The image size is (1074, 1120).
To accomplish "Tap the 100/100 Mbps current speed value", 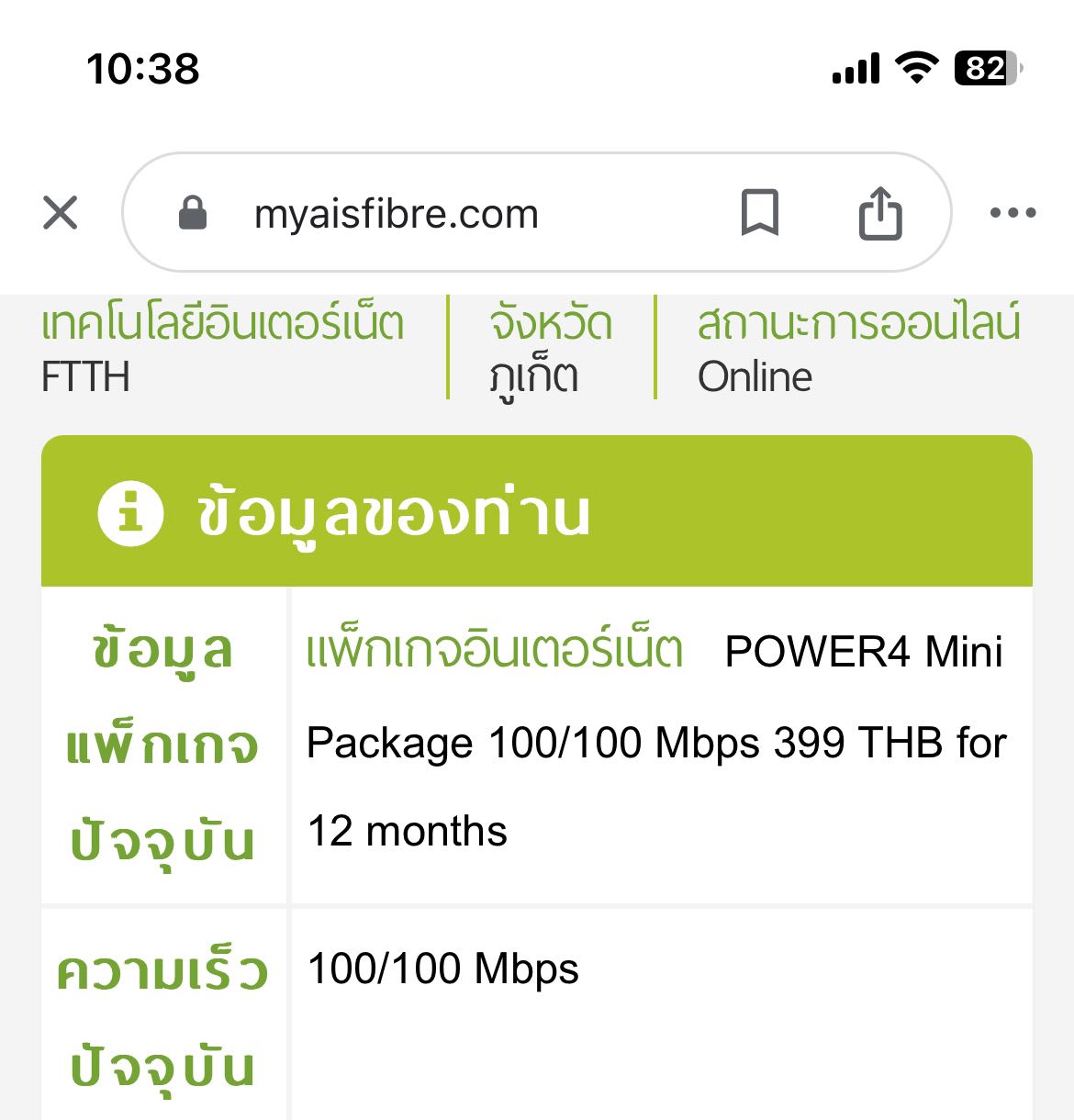I will tap(442, 969).
